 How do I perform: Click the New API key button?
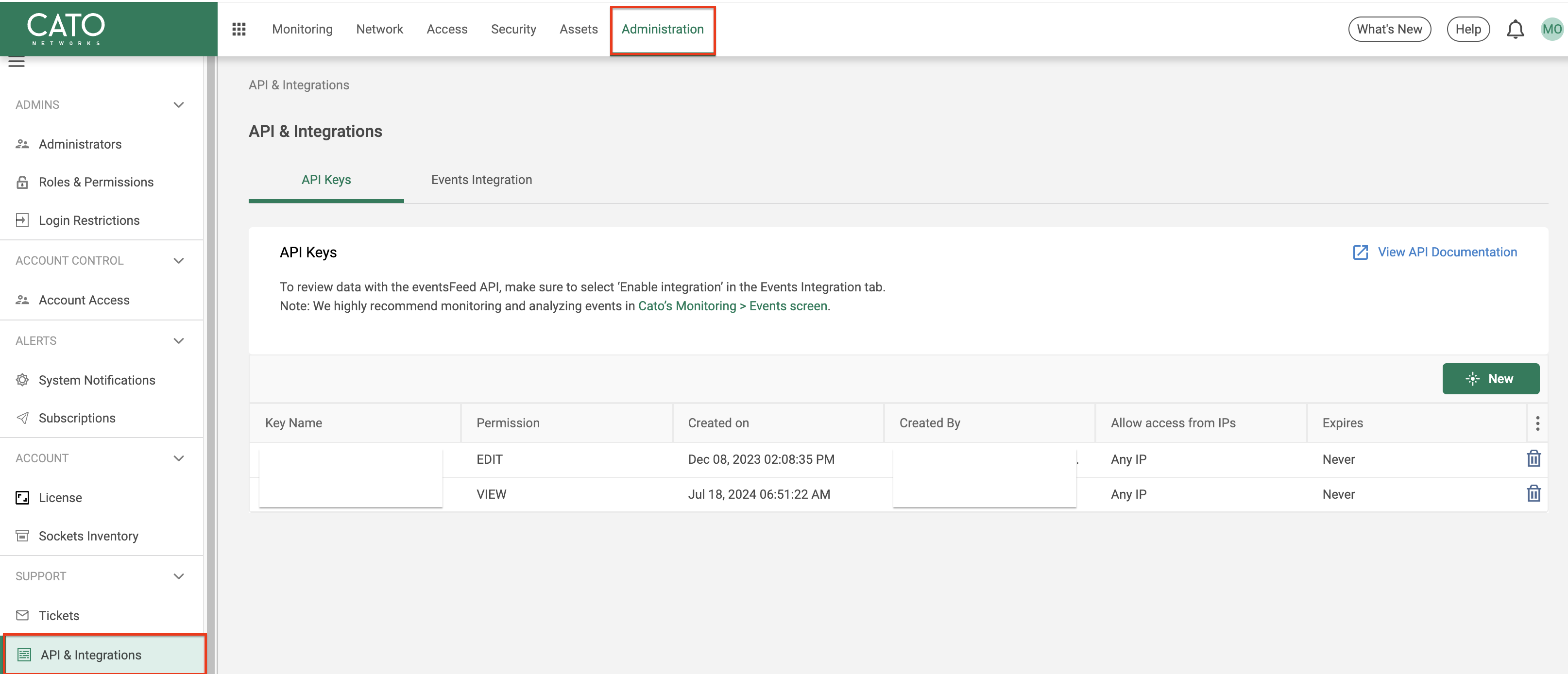[1490, 378]
